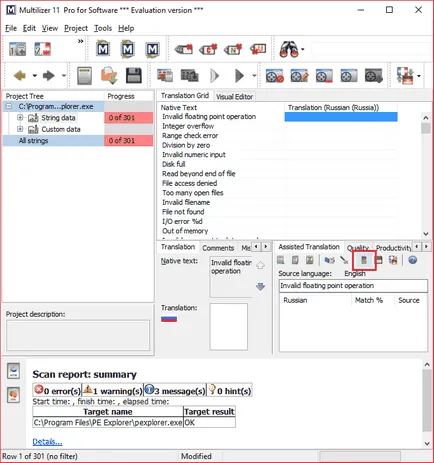Expand the Custom data tree node
Viewport: 434px width, 463px height.
[x=20, y=129]
